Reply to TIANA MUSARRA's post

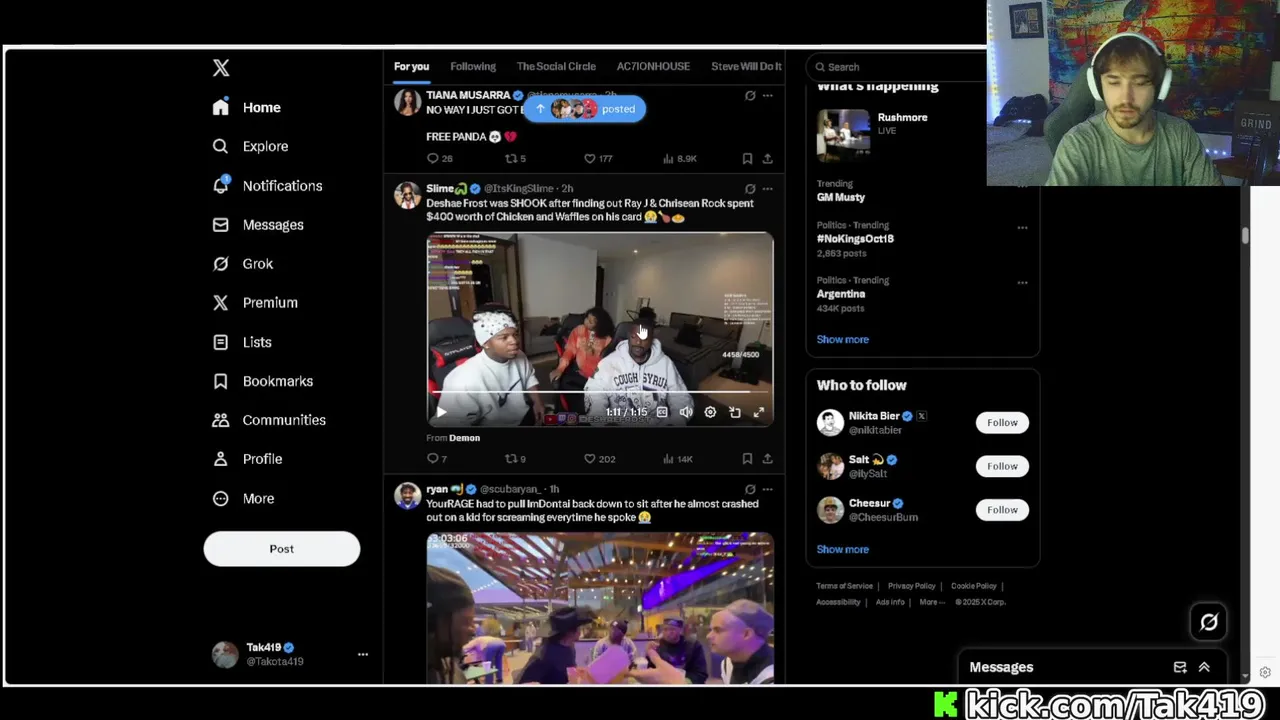439,158
